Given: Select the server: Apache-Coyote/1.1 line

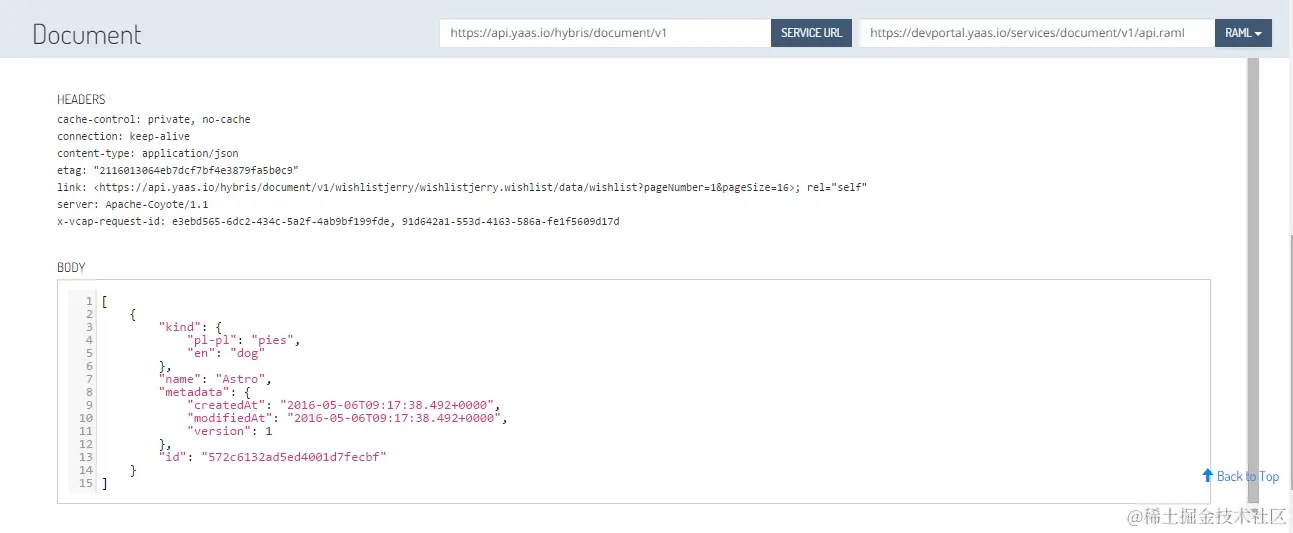Looking at the screenshot, I should [x=133, y=204].
